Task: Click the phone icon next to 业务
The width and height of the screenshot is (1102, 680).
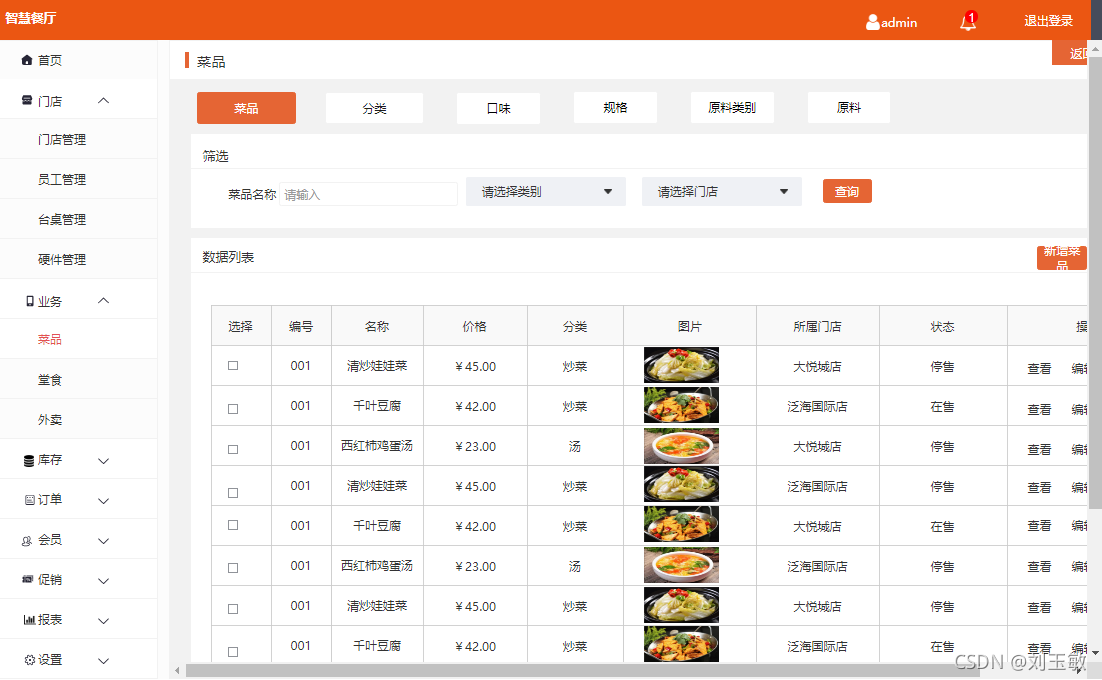Action: [x=30, y=301]
